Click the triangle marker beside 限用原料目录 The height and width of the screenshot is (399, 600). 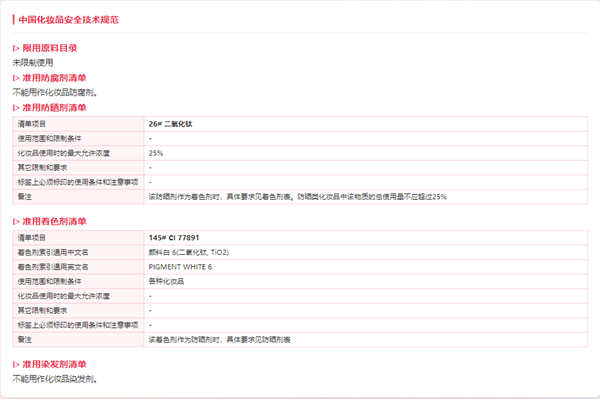16,48
